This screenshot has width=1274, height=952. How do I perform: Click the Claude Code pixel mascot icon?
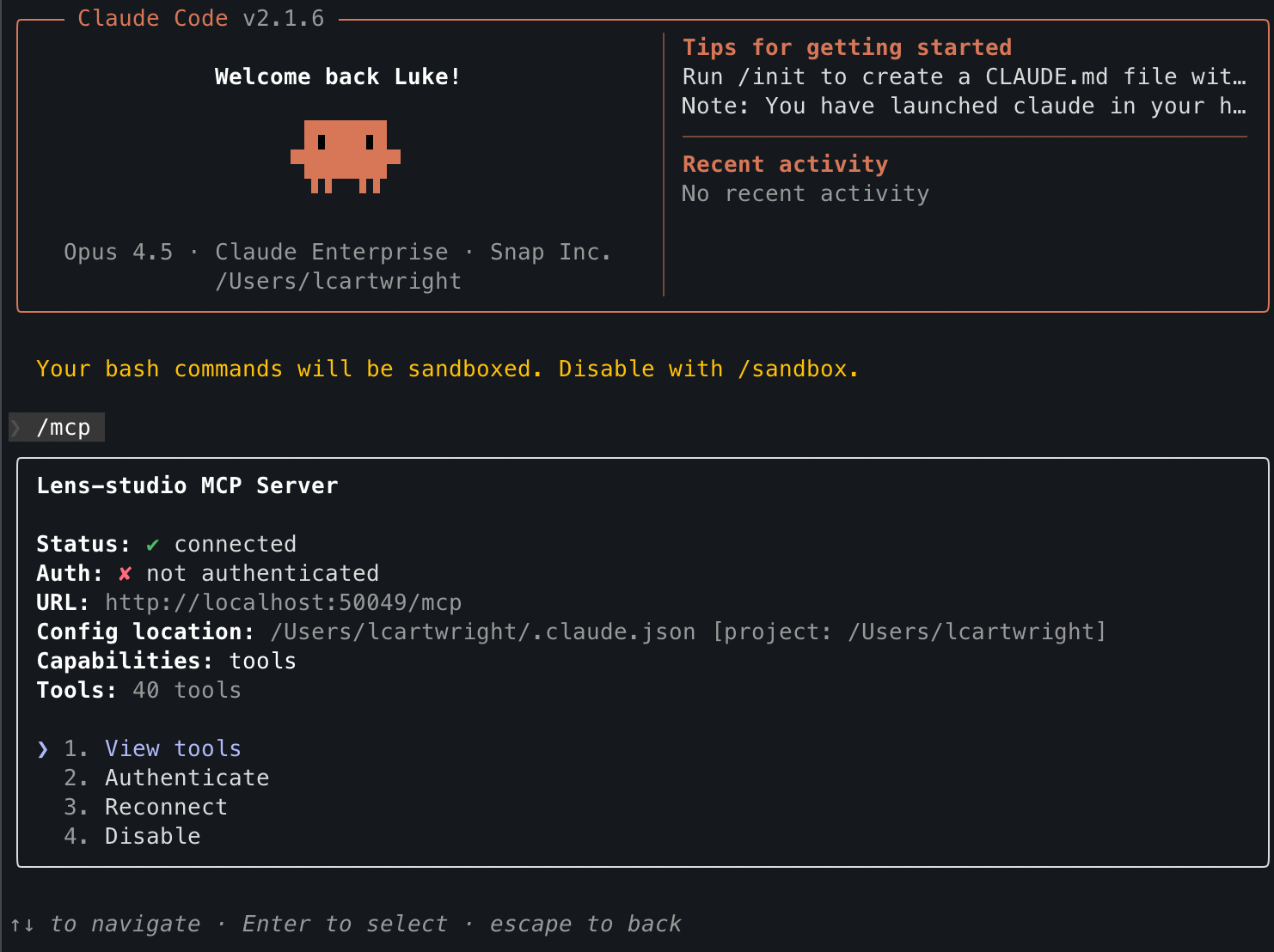(x=345, y=156)
